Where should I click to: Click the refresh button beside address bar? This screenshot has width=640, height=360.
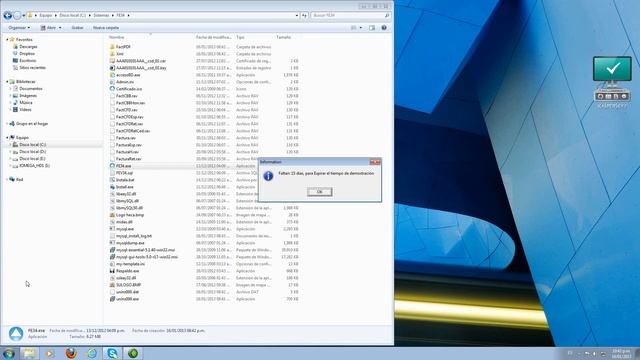point(304,16)
